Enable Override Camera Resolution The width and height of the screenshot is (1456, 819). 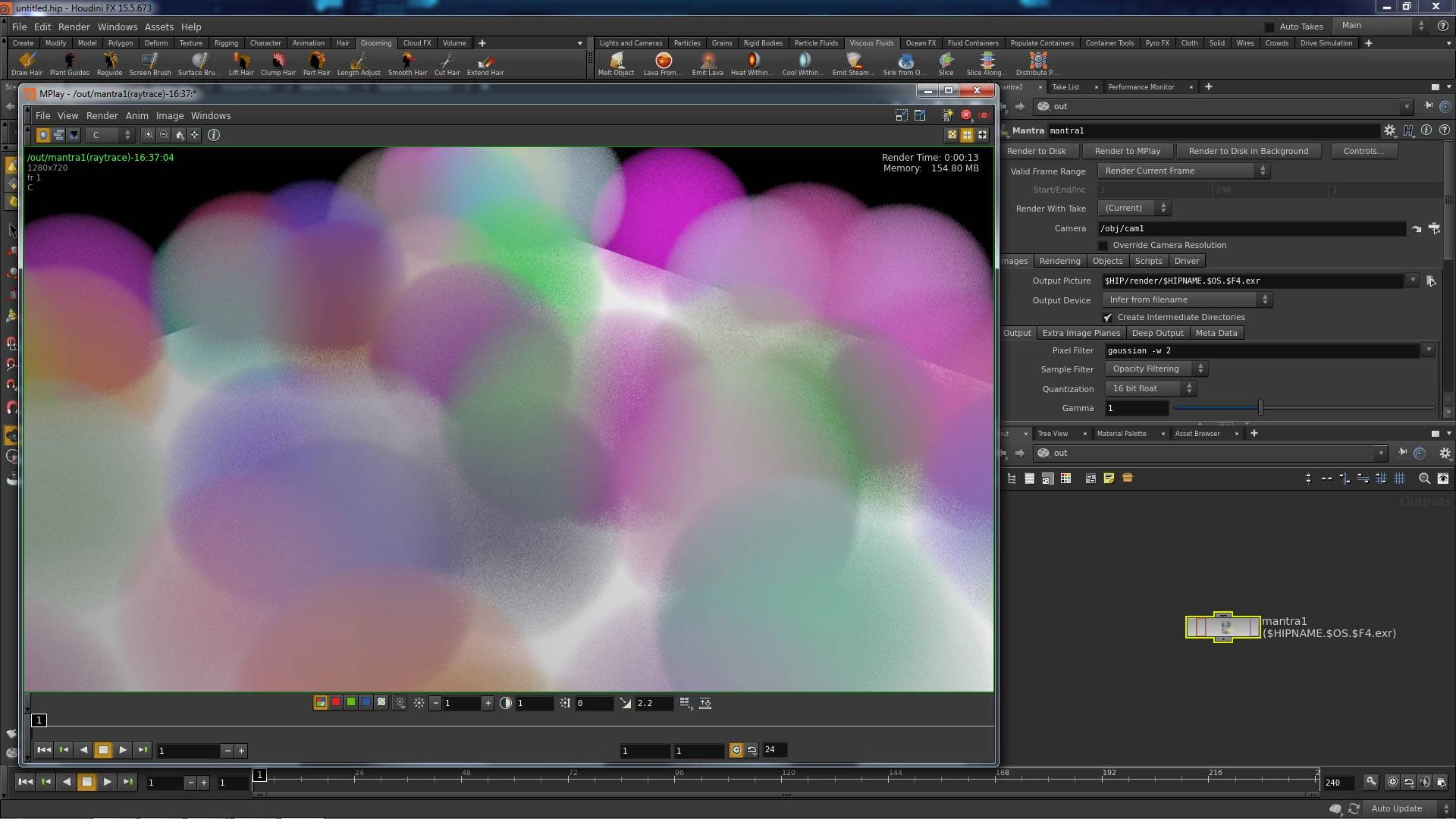tap(1103, 246)
